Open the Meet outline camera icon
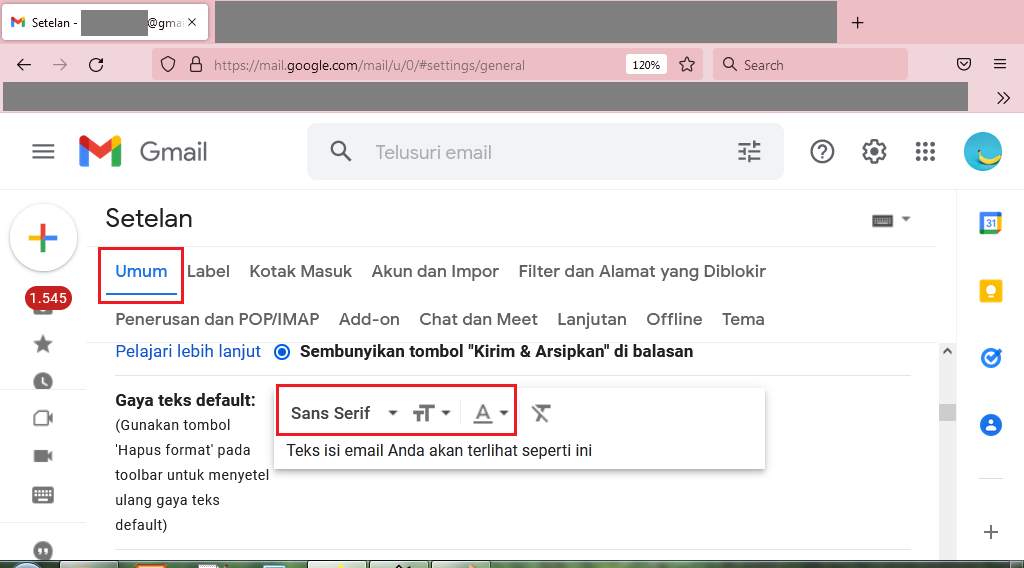The image size is (1024, 568). 43,418
